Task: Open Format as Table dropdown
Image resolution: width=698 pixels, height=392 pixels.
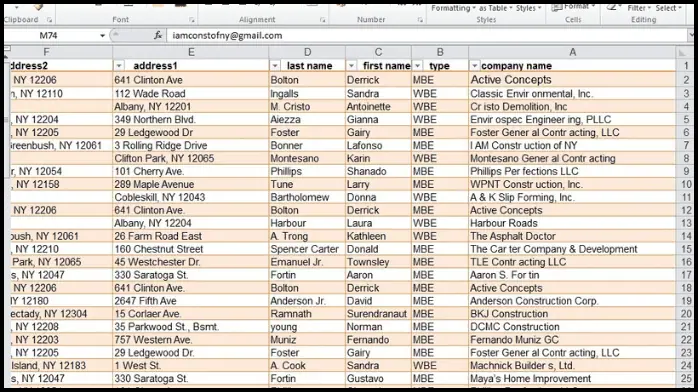Action: [x=495, y=8]
